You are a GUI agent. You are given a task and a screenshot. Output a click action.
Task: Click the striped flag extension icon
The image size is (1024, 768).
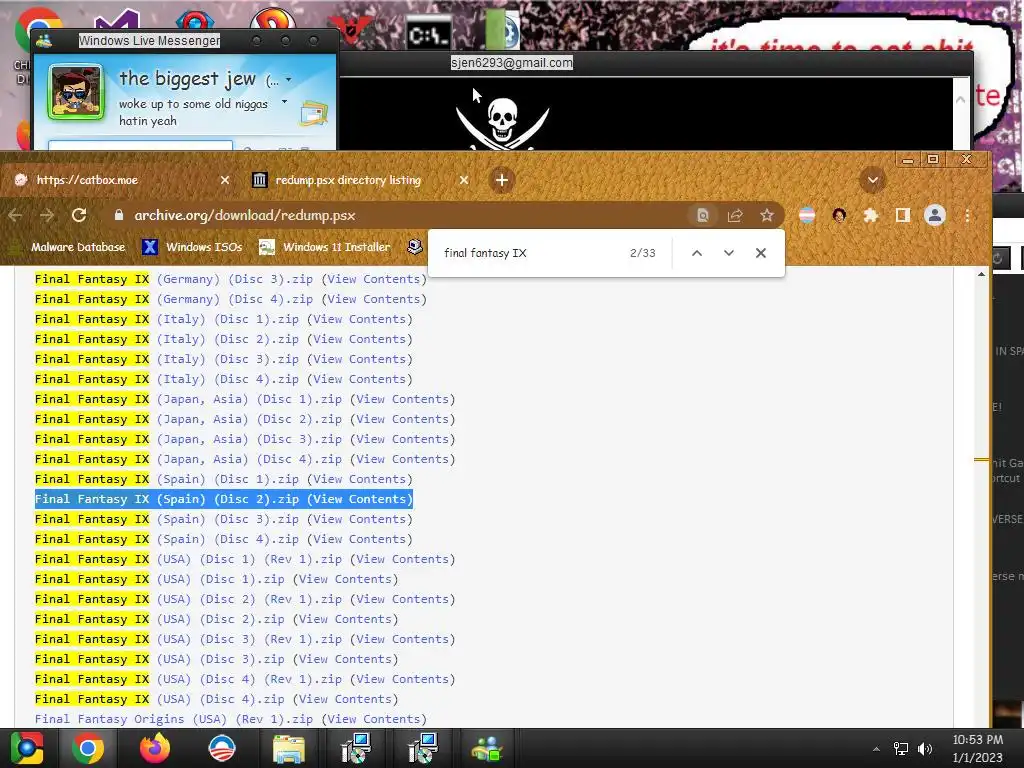(x=807, y=216)
